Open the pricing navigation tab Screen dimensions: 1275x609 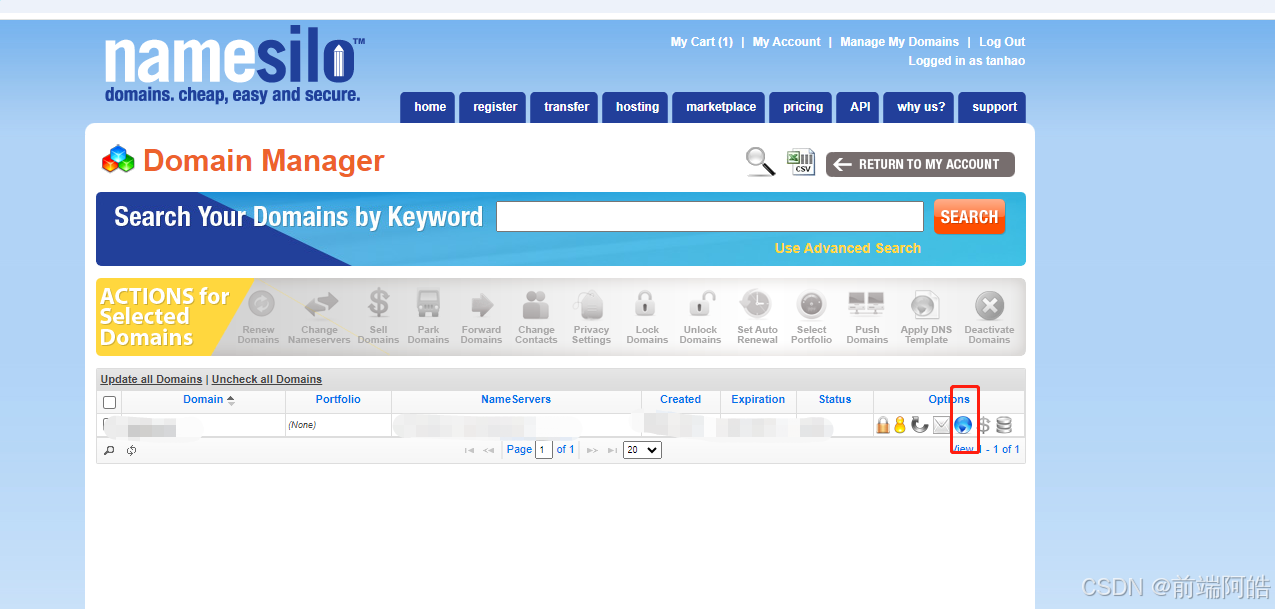pyautogui.click(x=801, y=107)
